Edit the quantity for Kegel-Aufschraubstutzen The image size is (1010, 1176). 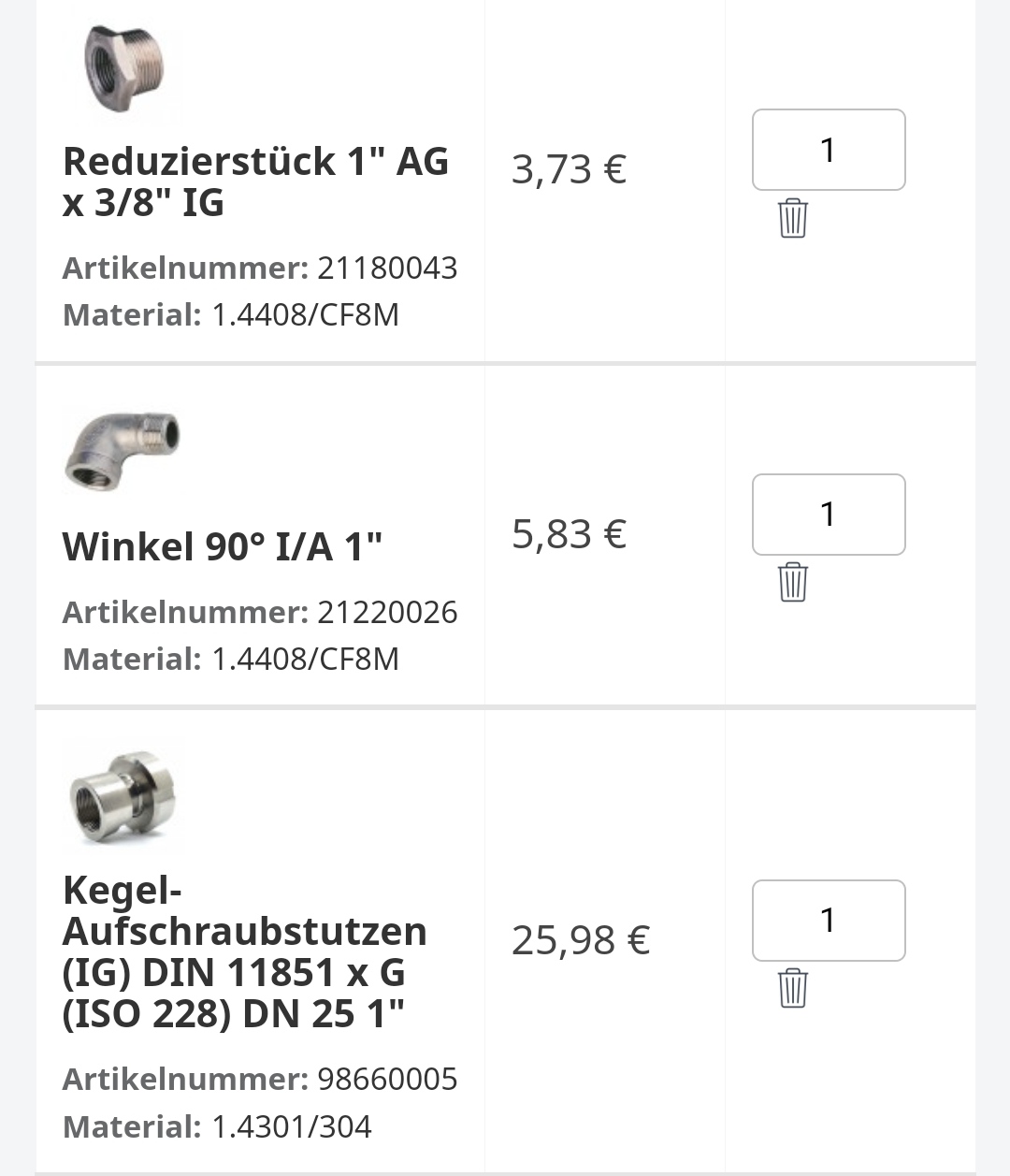(829, 921)
